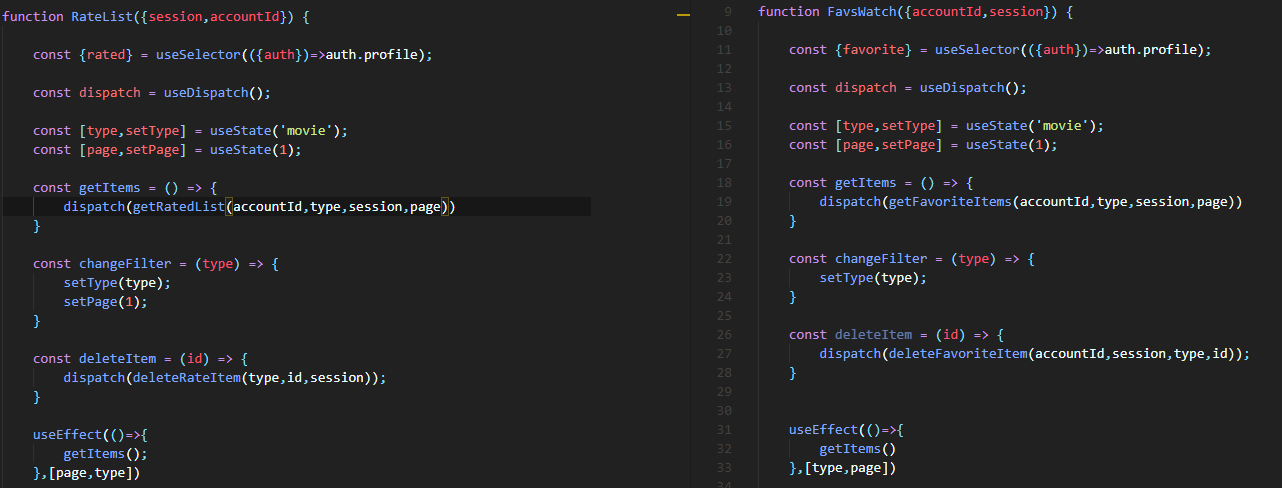The image size is (1282, 488).
Task: Click setPage(1) inside left pane changeFilter
Action: pyautogui.click(x=106, y=302)
